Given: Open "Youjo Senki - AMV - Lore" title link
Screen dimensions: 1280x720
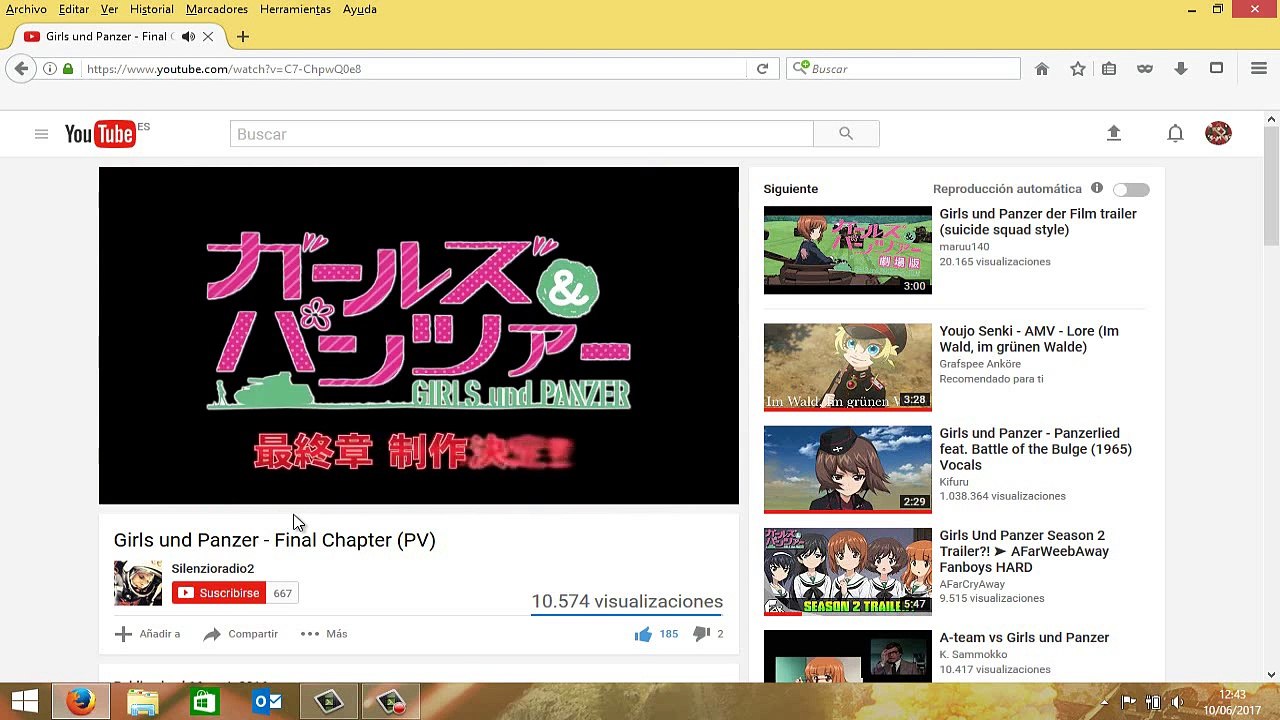Looking at the screenshot, I should coord(1029,339).
